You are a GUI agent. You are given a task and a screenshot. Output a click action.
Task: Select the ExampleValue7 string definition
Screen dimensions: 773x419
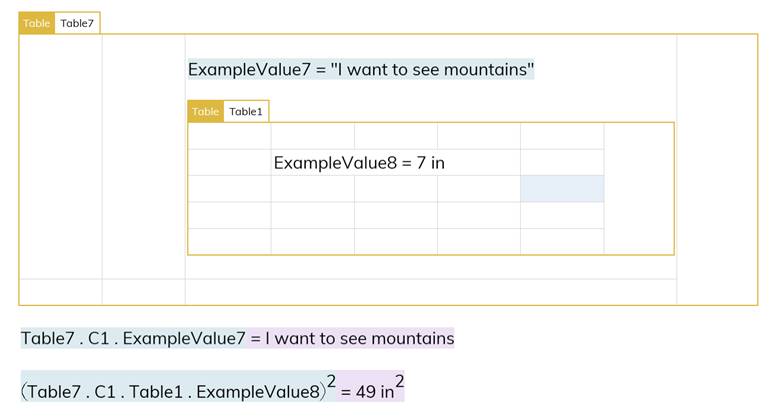click(361, 70)
